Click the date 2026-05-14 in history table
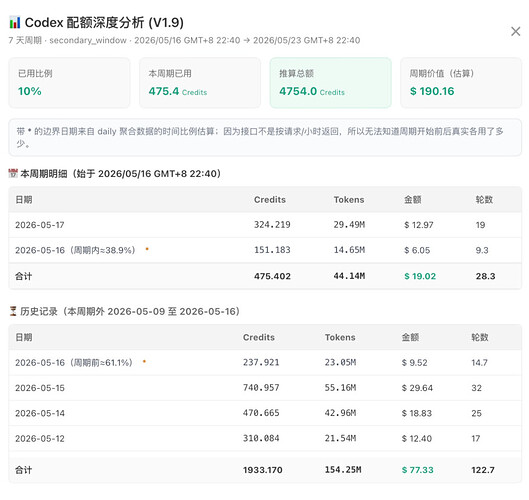This screenshot has height=500, width=529. [40, 413]
